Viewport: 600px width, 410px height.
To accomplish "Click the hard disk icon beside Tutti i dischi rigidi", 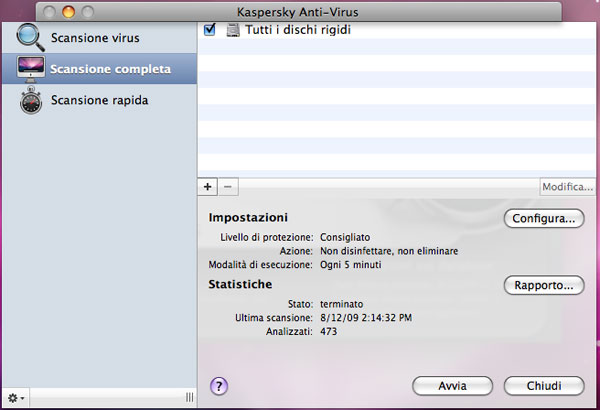I will [x=233, y=30].
